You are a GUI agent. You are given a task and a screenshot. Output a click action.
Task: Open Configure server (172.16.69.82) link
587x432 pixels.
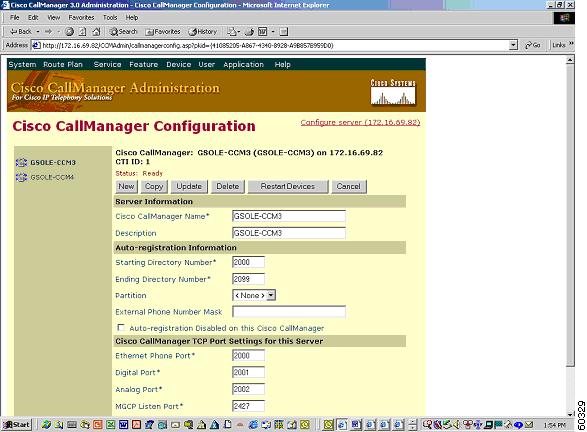click(360, 122)
